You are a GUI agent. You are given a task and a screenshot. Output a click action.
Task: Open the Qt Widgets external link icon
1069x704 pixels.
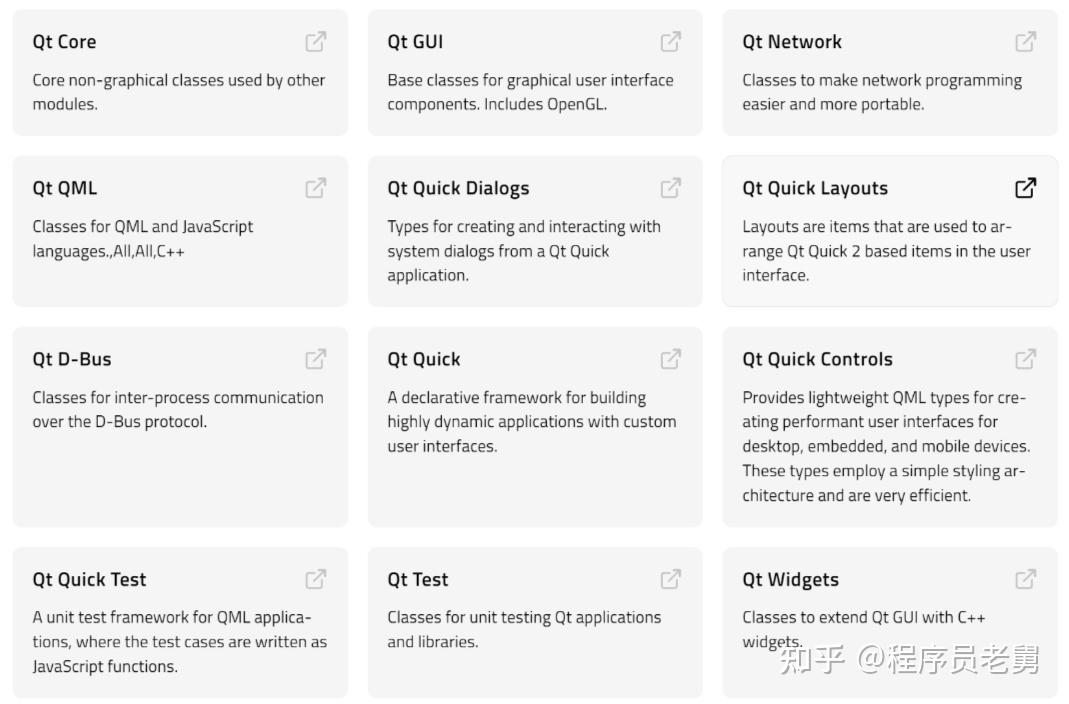click(x=1026, y=579)
